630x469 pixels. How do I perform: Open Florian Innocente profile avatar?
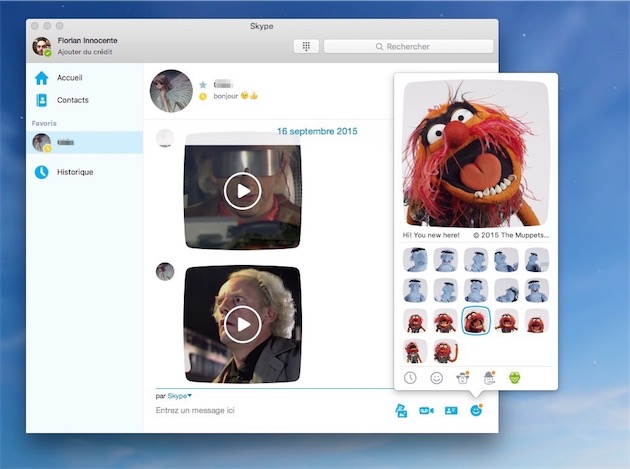(x=42, y=46)
